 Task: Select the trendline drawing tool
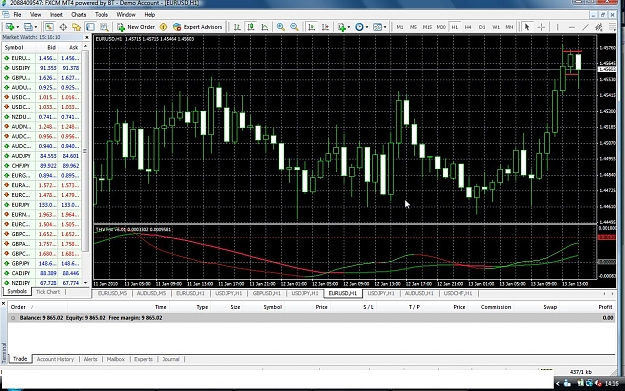coord(585,27)
